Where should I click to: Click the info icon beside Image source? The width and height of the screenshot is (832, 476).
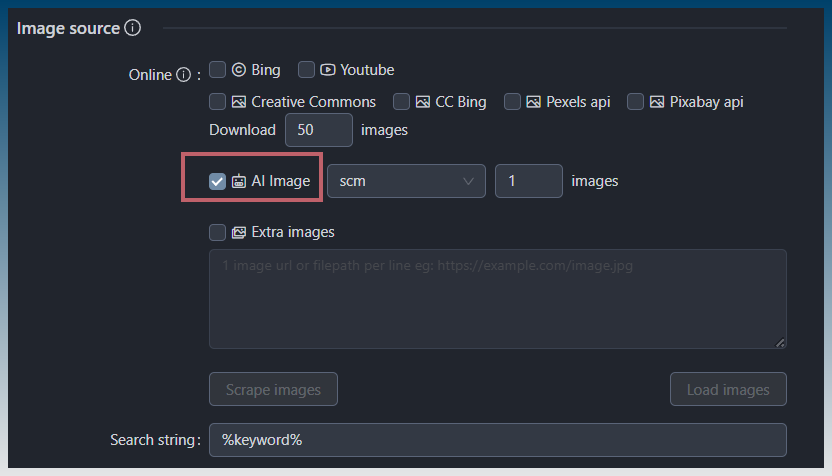click(x=133, y=28)
